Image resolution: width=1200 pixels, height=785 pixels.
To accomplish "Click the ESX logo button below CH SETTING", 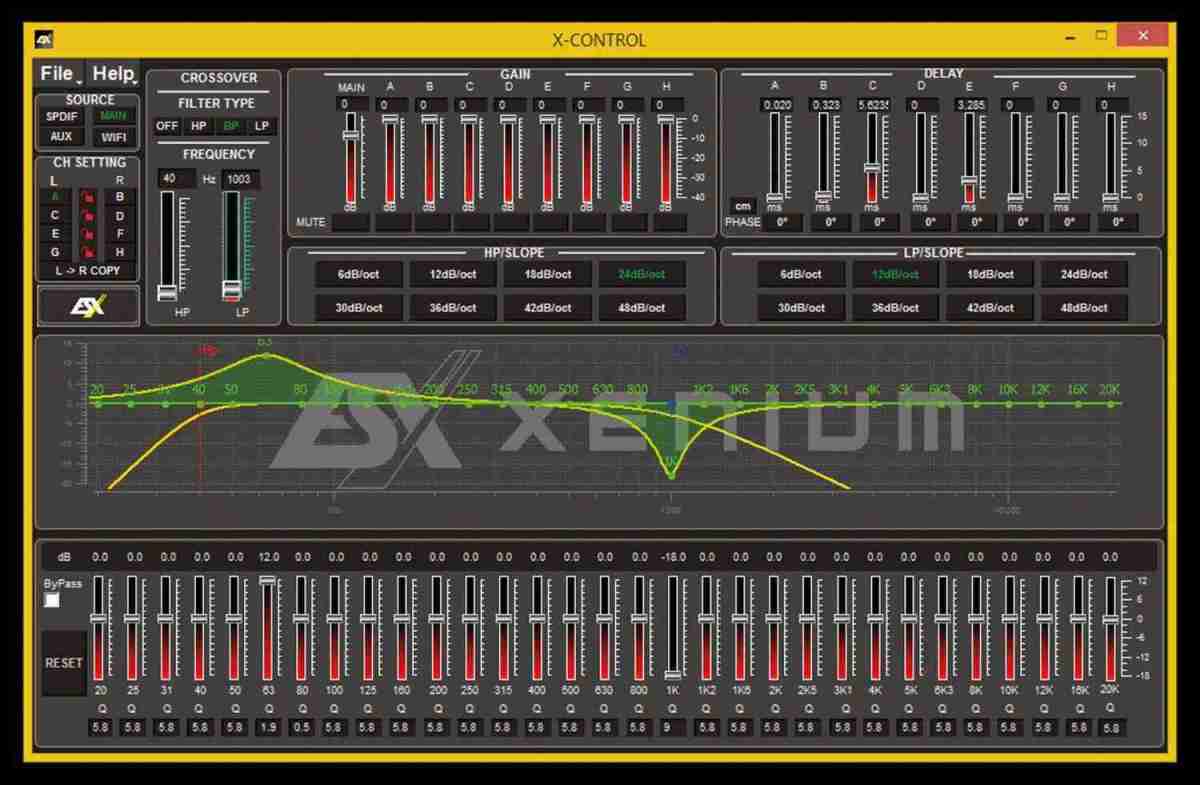I will pos(88,306).
